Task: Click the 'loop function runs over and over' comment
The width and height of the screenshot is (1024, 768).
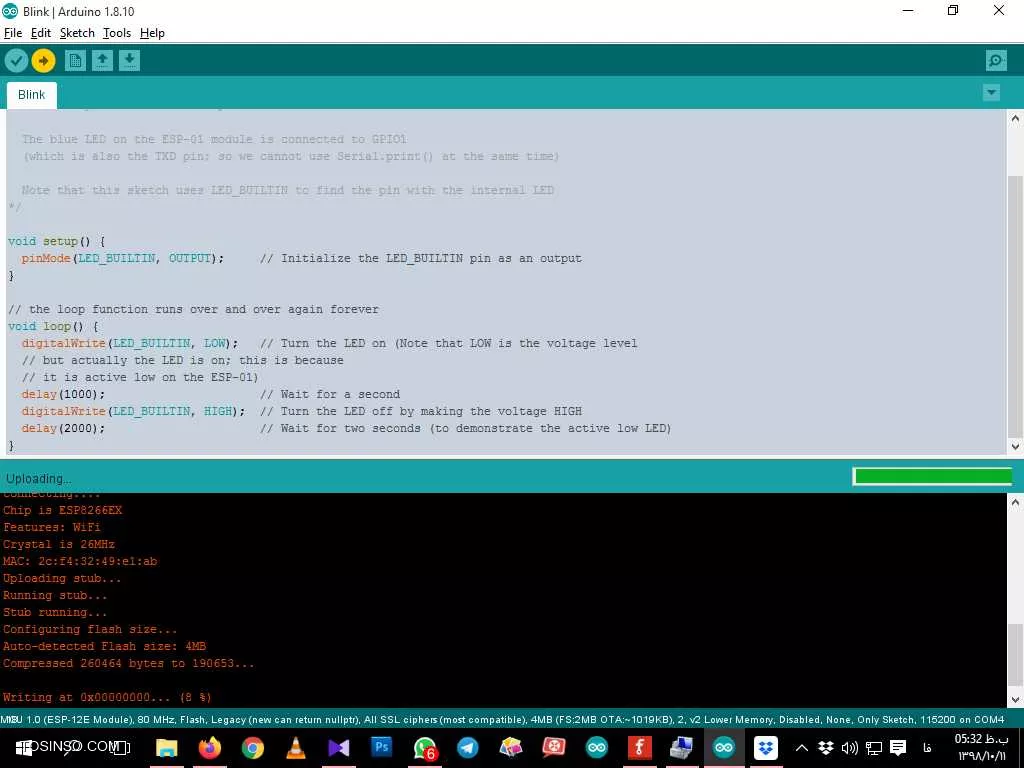Action: pos(193,310)
